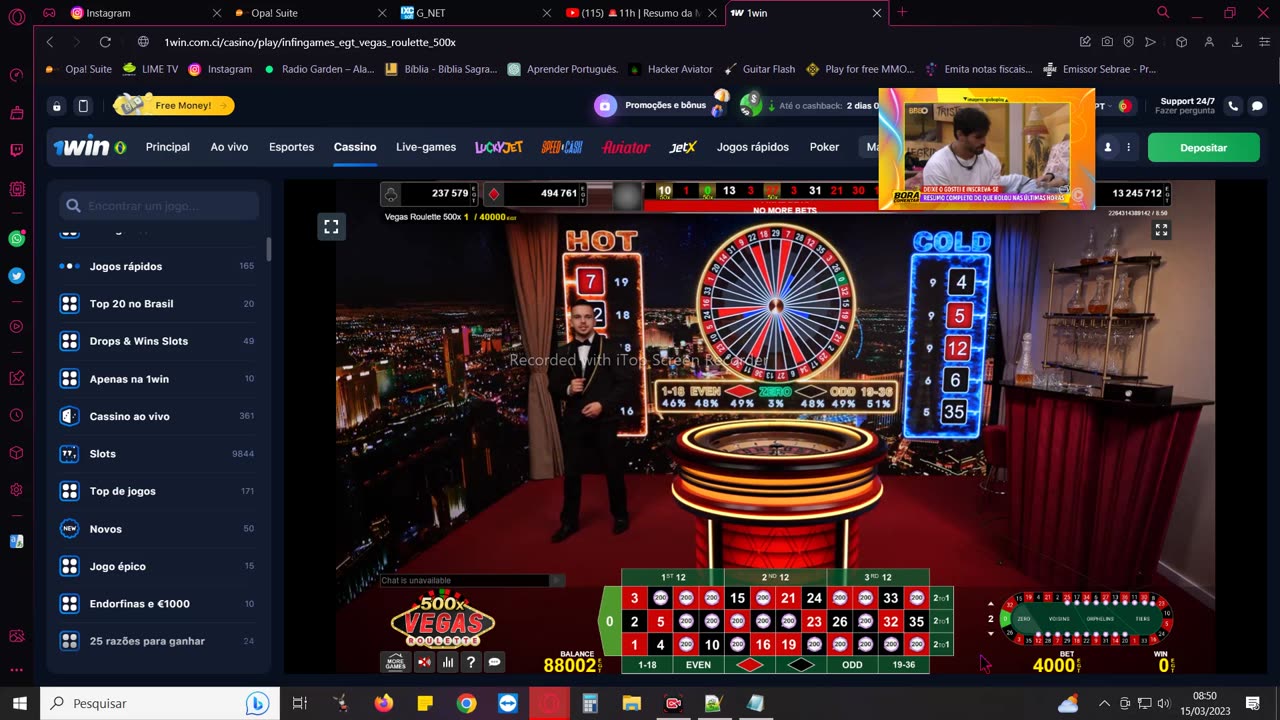Click the mobile app phone icon in header

(x=83, y=106)
